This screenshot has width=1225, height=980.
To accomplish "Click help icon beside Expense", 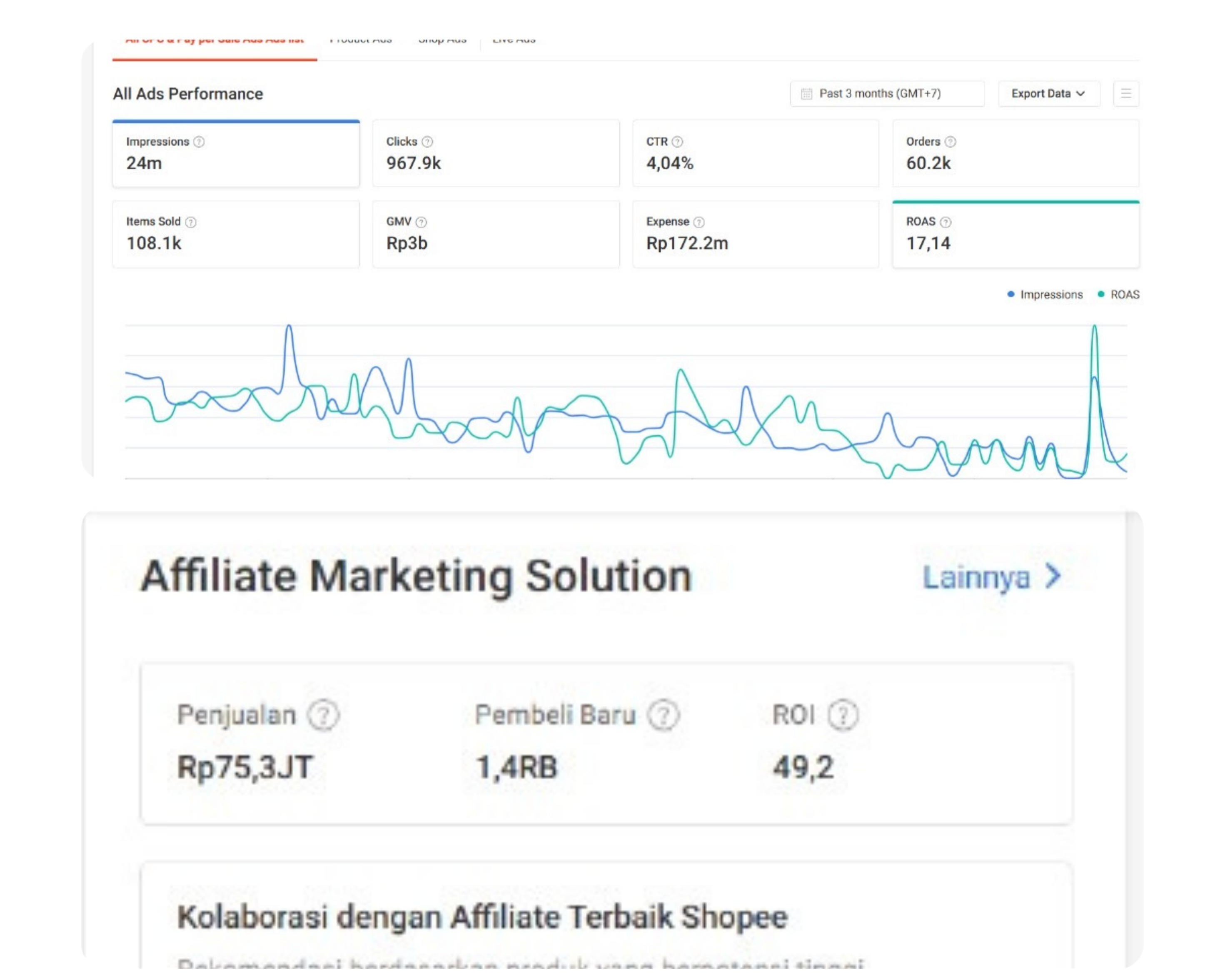I will click(699, 222).
